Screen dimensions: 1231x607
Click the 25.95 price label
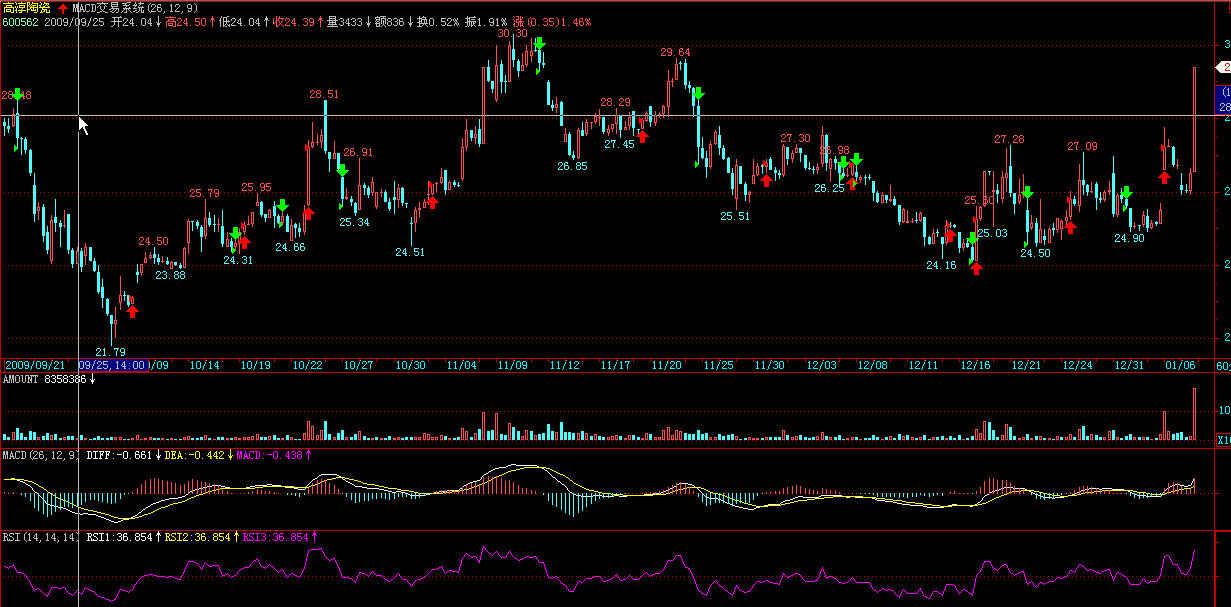256,187
